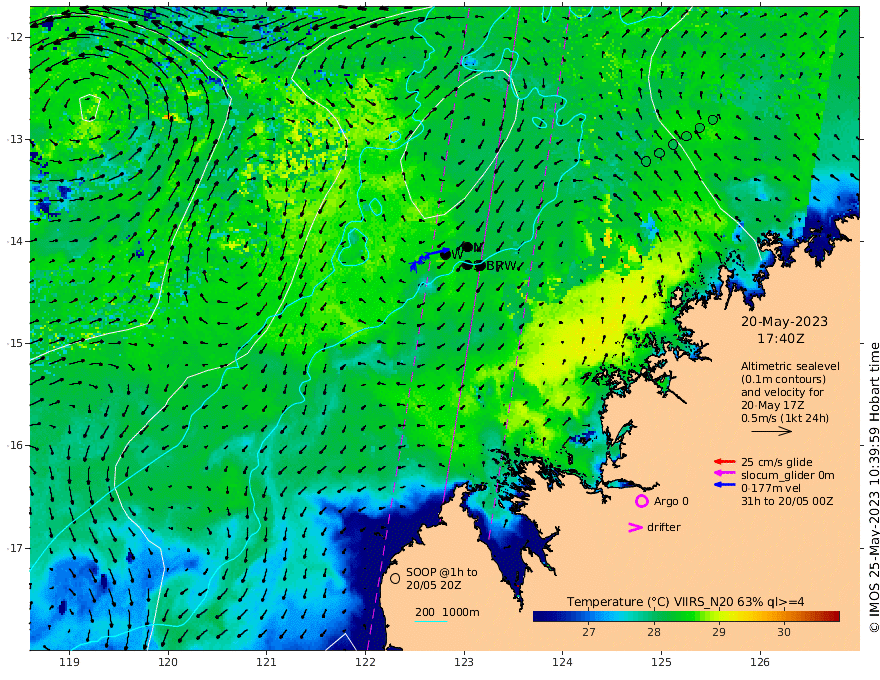
Task: Click the vertical IMOS copyright timestamp text
Action: click(873, 488)
